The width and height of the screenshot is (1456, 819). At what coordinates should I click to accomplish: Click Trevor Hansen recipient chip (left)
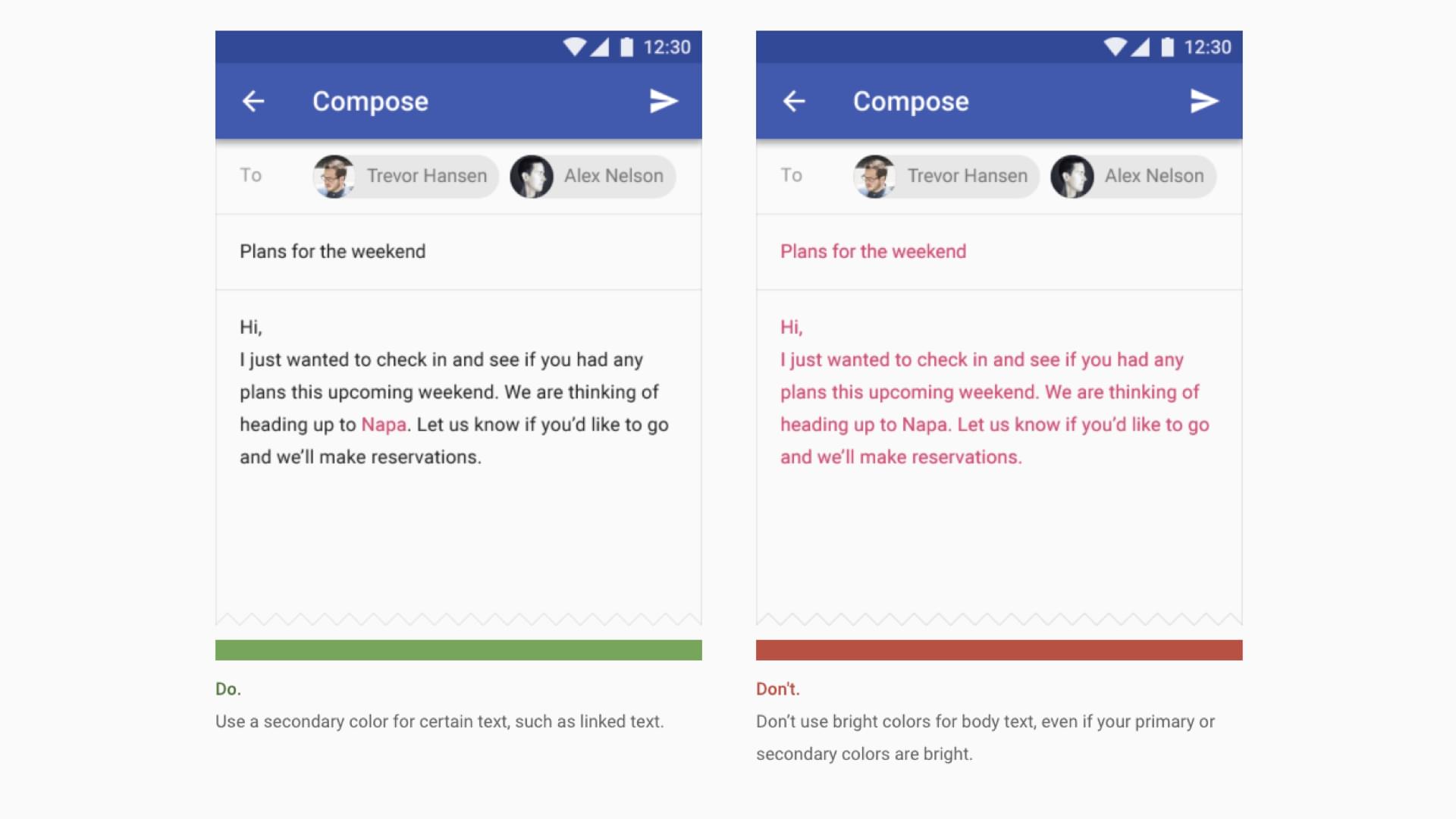399,176
